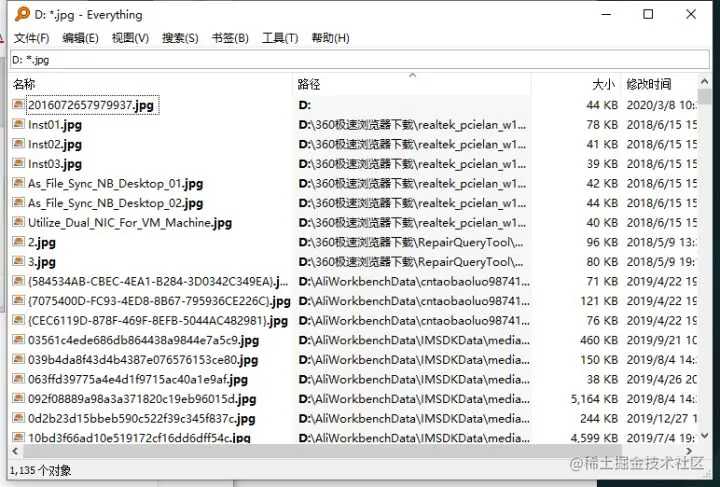
Task: Select file As_File_Sync_NB_Desktop_02.jpg
Action: tap(115, 203)
